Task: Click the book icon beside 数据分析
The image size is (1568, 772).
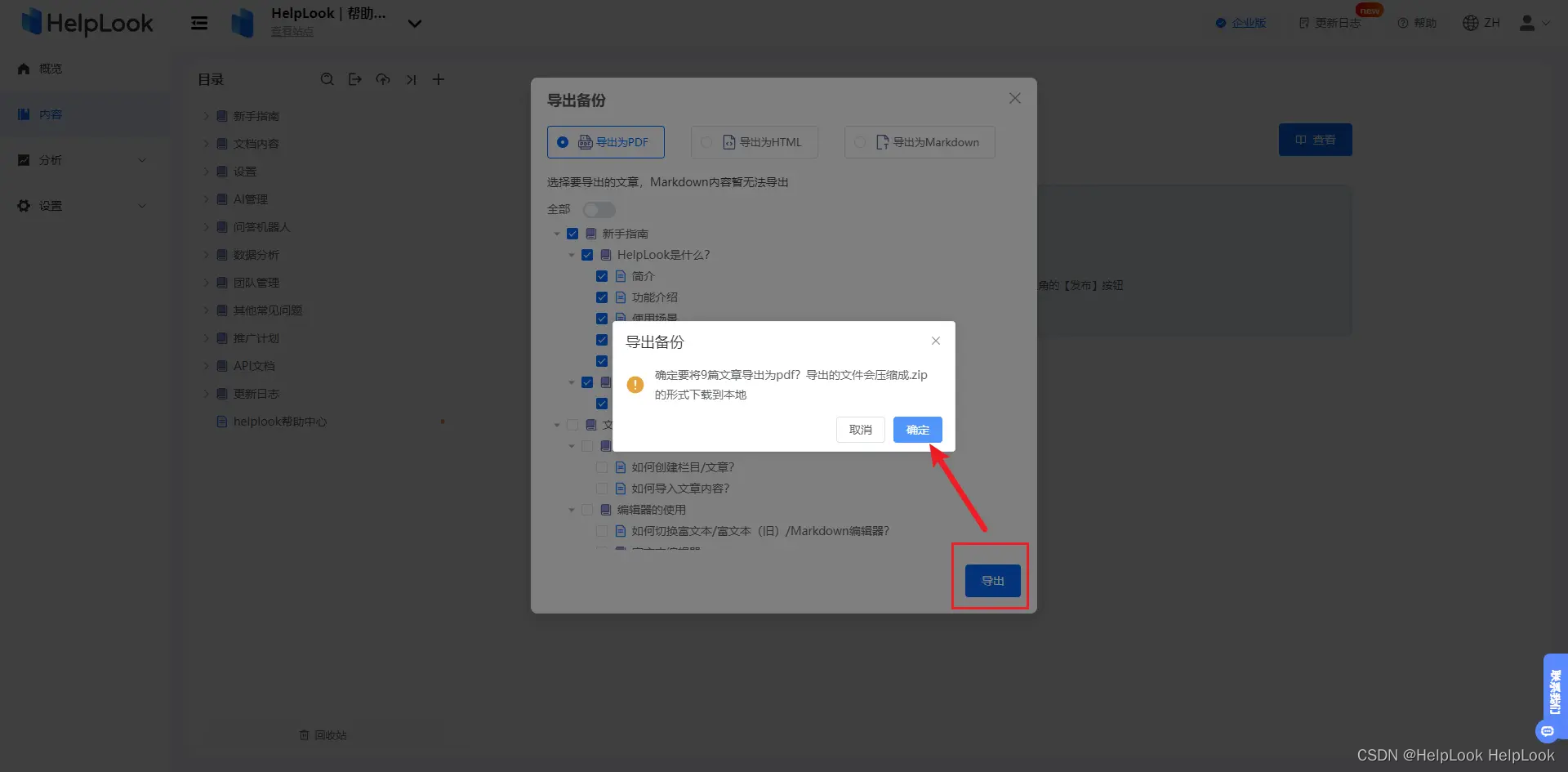Action: (222, 255)
